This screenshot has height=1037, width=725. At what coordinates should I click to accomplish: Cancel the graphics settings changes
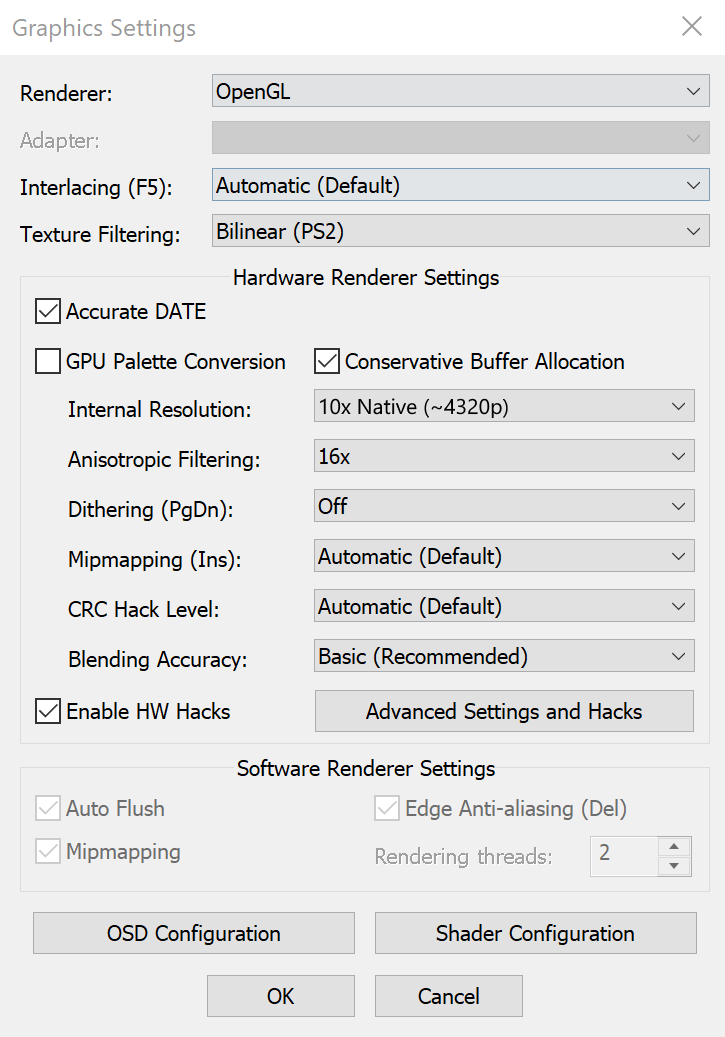pos(448,996)
